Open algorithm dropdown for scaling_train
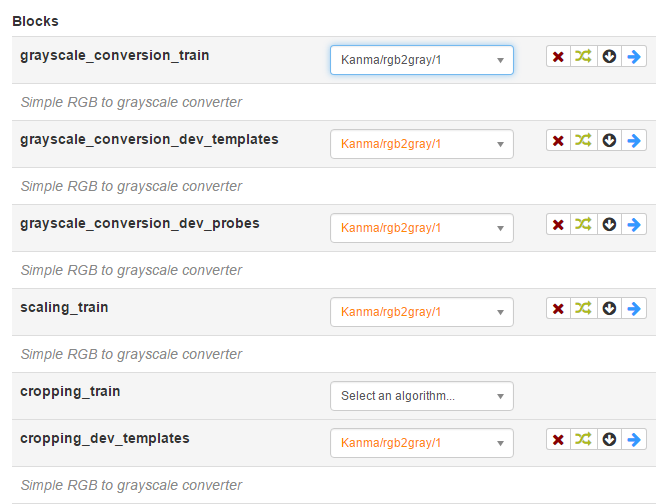The width and height of the screenshot is (664, 504). click(422, 312)
